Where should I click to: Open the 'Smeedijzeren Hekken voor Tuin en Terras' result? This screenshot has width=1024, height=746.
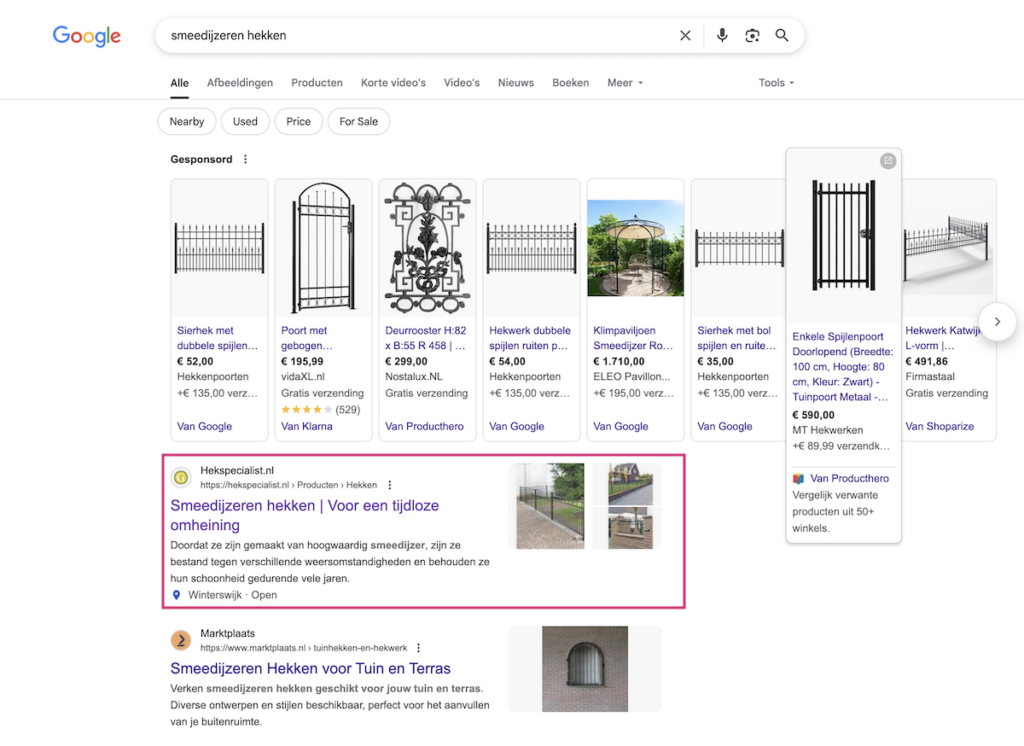tap(310, 668)
